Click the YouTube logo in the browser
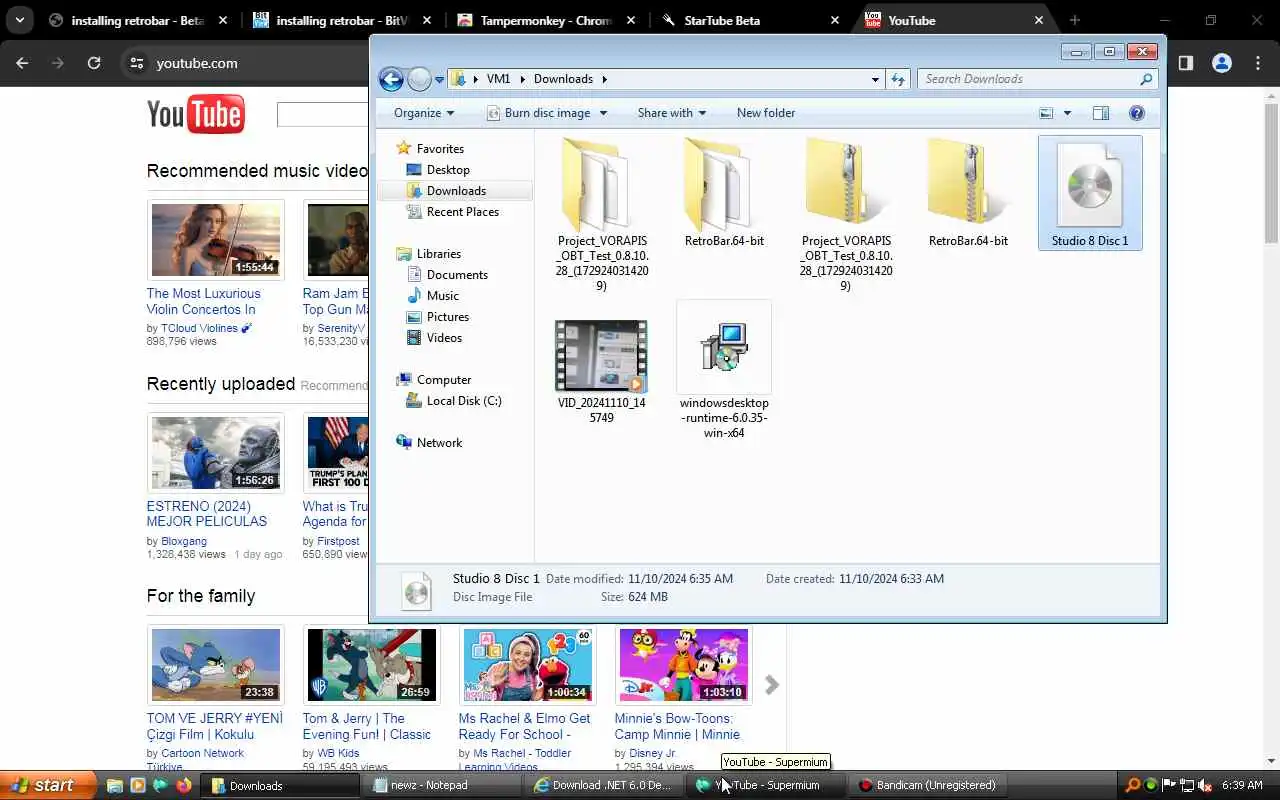 [x=196, y=115]
